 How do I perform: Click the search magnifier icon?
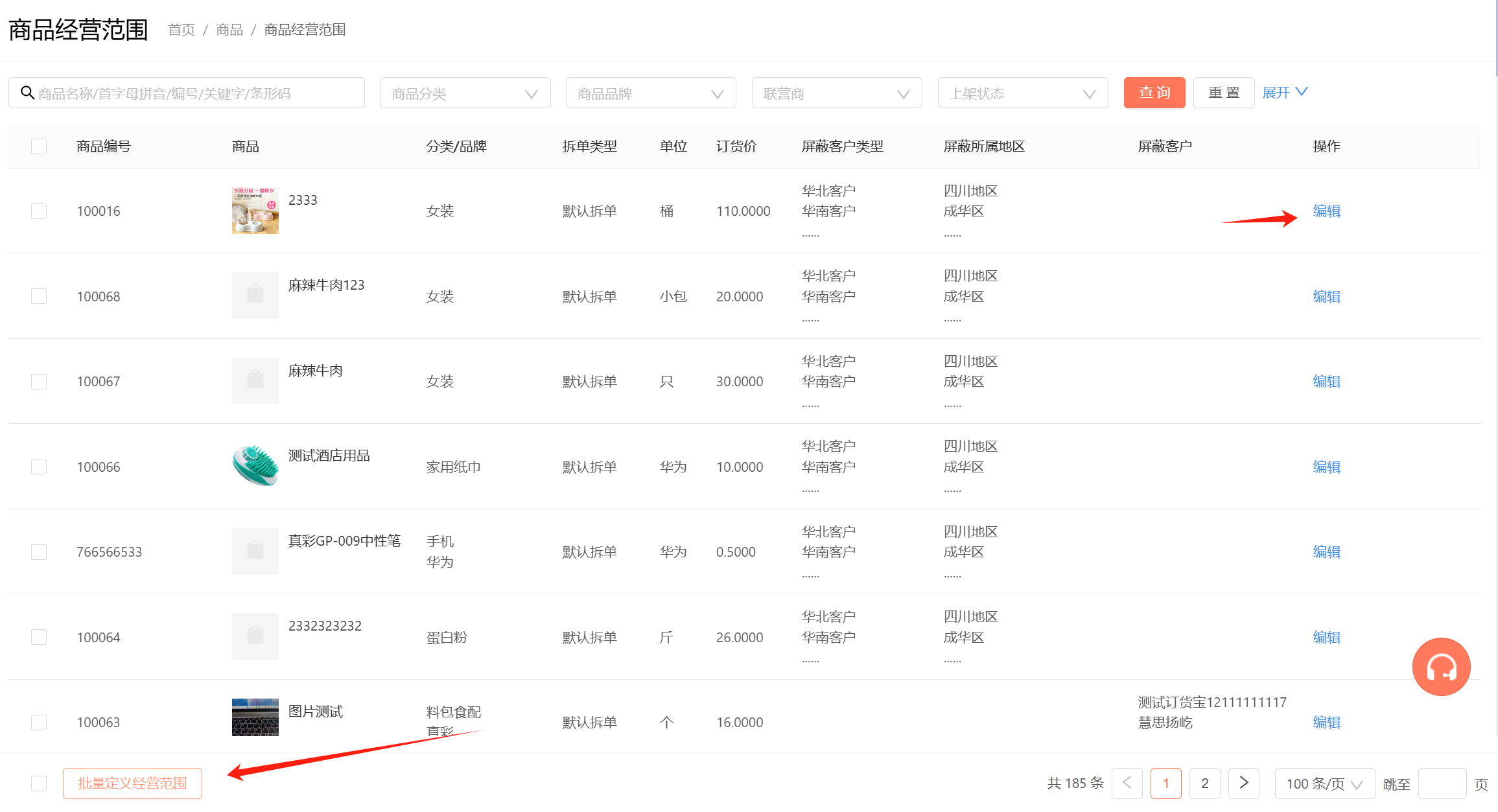[x=27, y=93]
